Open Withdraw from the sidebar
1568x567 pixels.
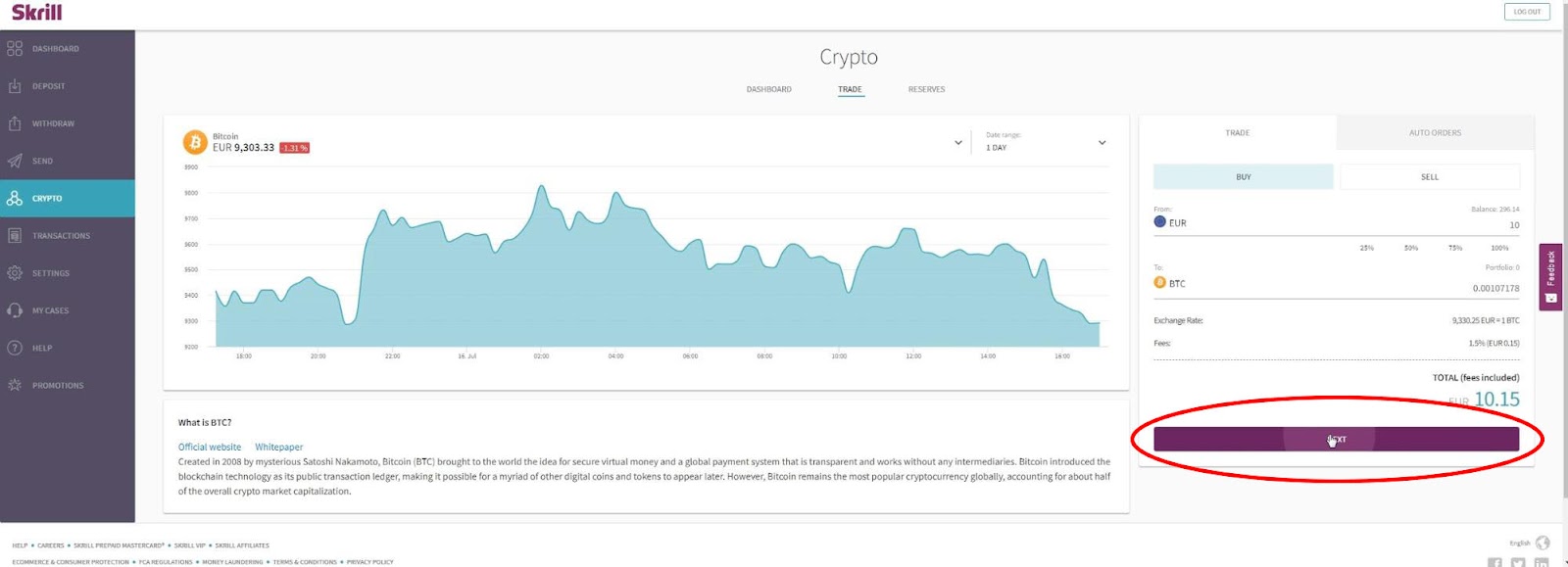coord(68,123)
